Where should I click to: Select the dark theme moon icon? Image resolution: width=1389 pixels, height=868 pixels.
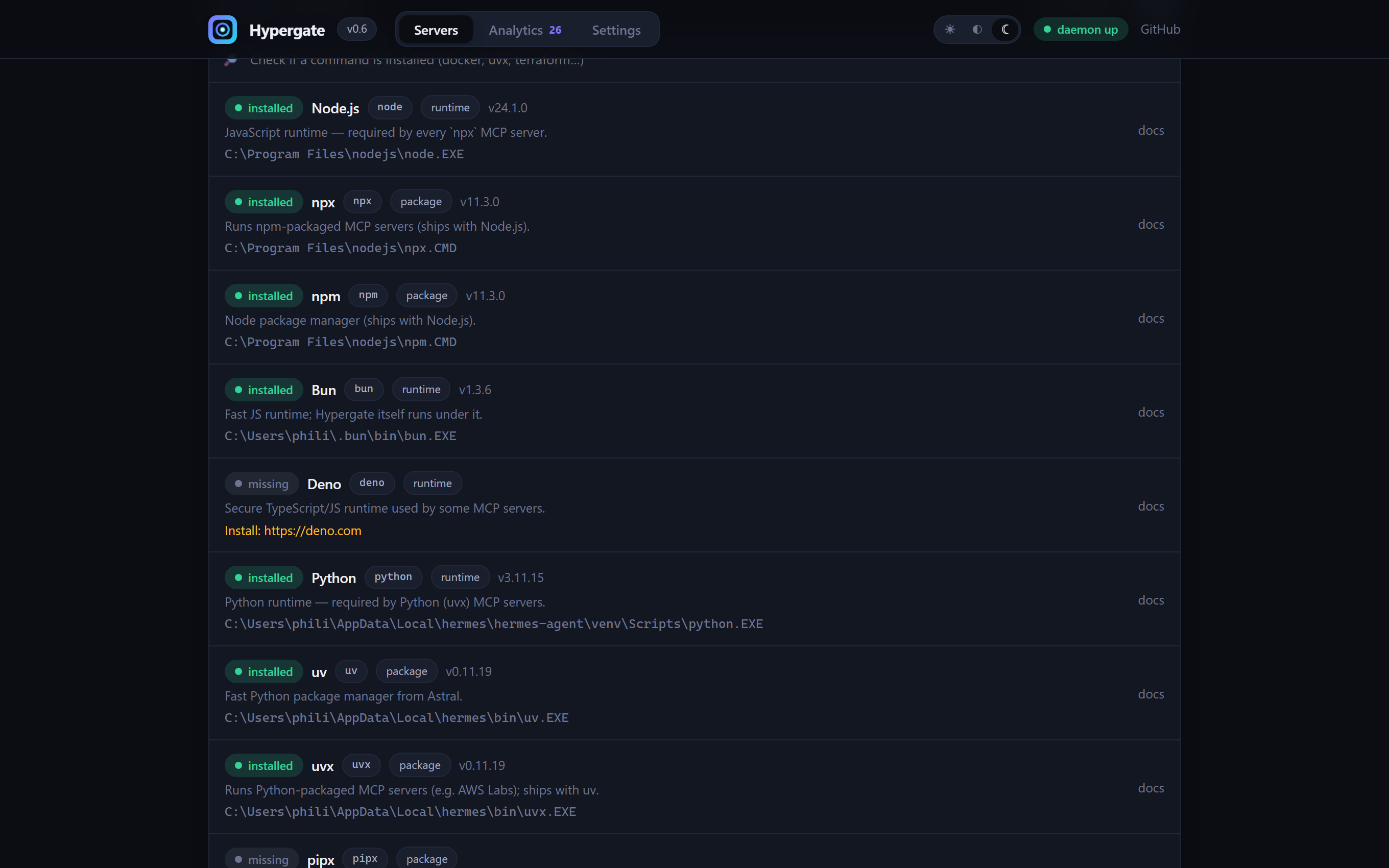pyautogui.click(x=1005, y=29)
